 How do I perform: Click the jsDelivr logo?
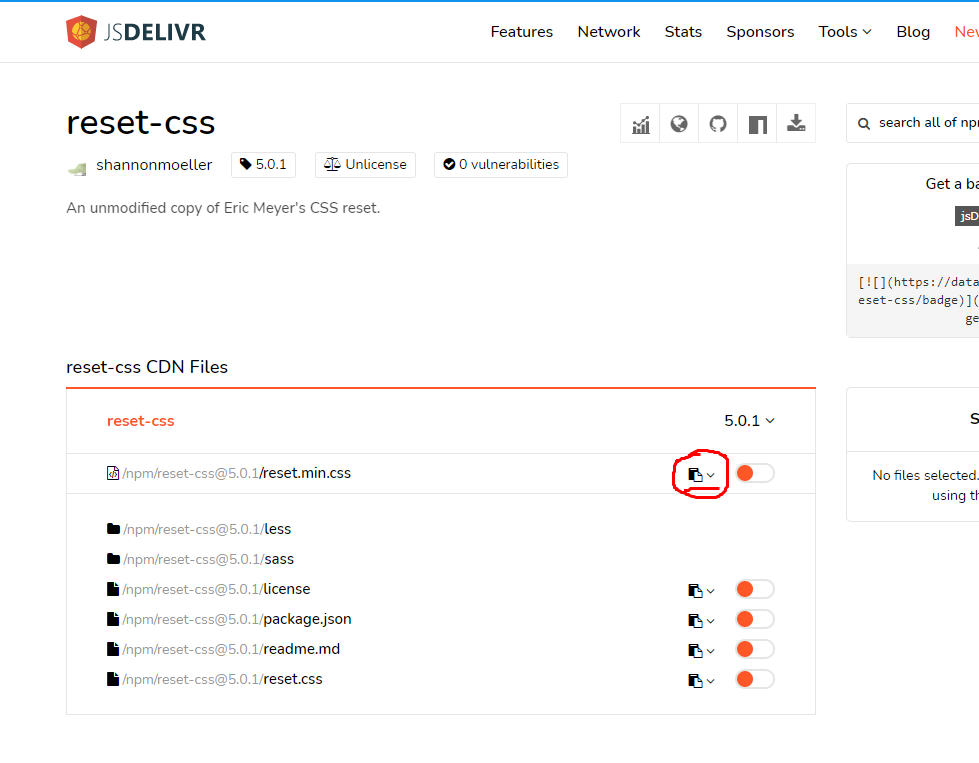[135, 32]
